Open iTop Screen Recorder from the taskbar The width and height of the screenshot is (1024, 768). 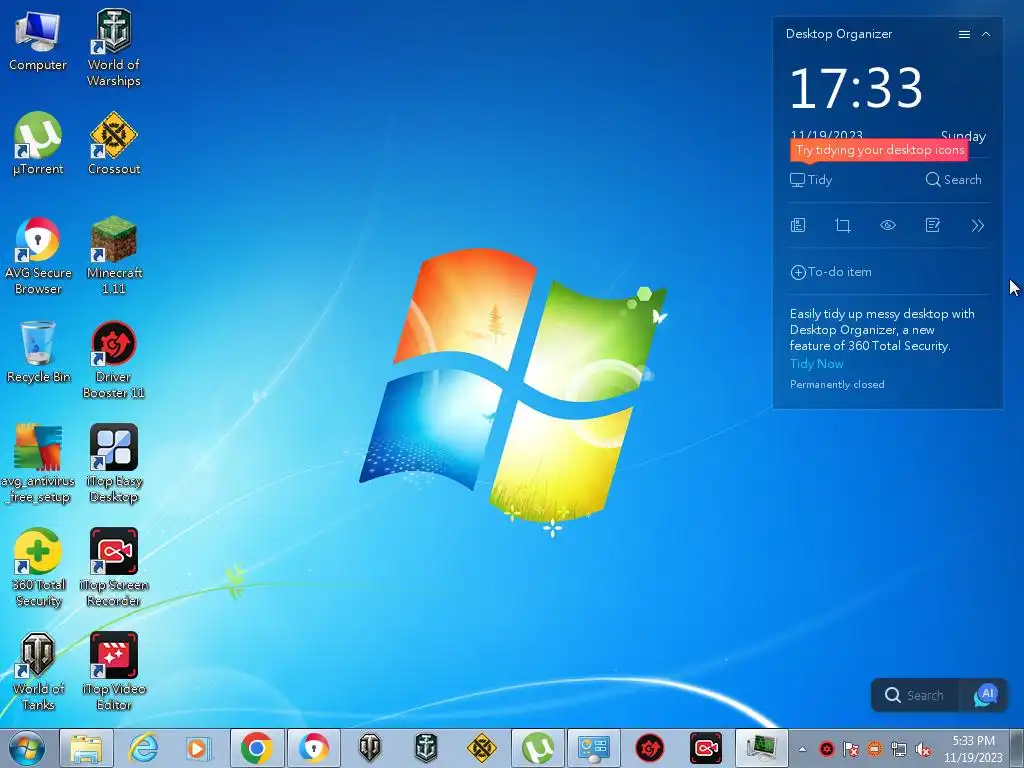[706, 748]
